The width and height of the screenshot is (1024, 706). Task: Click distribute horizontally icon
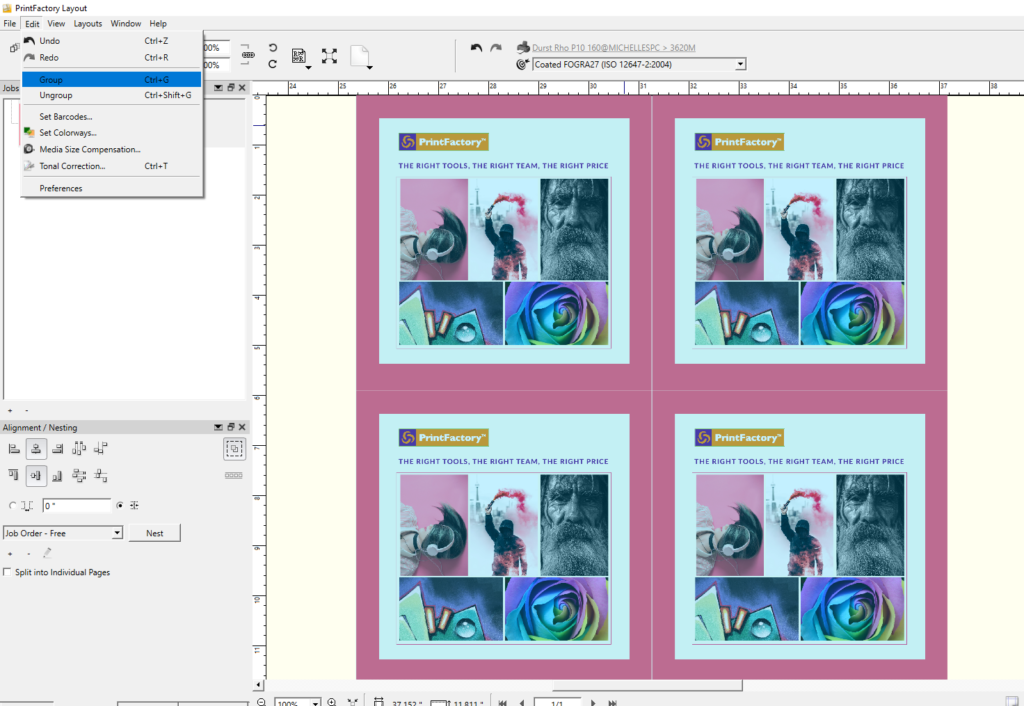[79, 449]
